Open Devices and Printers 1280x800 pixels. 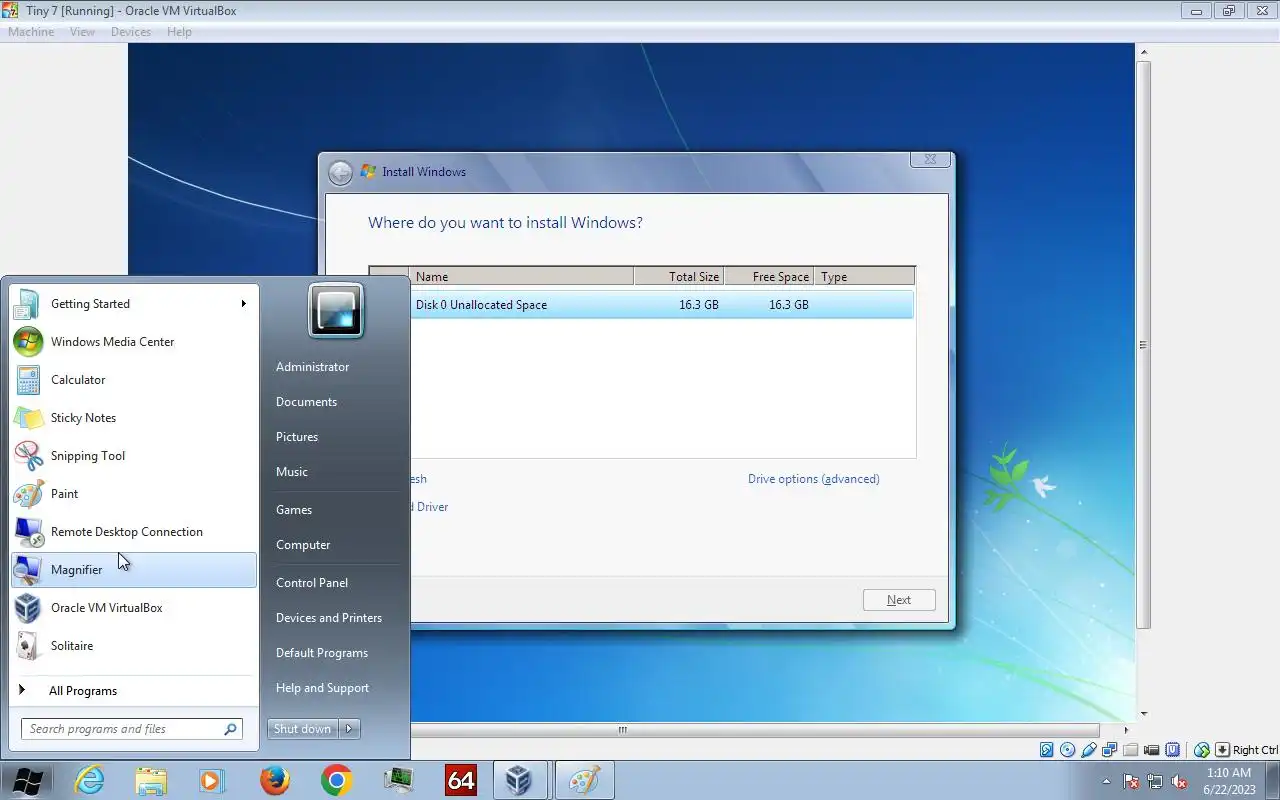pyautogui.click(x=329, y=618)
